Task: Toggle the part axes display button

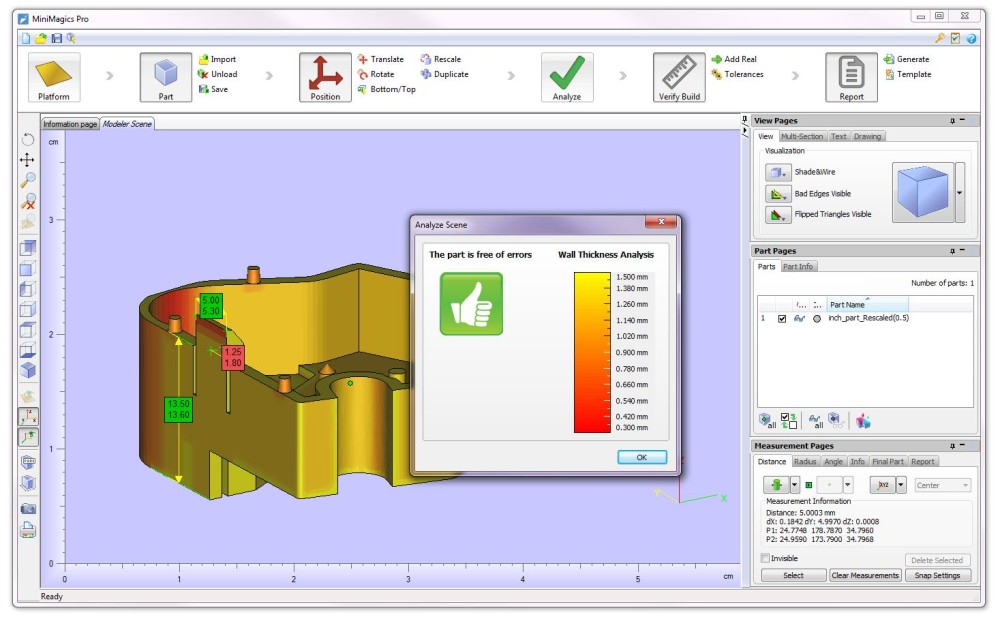Action: (28, 438)
